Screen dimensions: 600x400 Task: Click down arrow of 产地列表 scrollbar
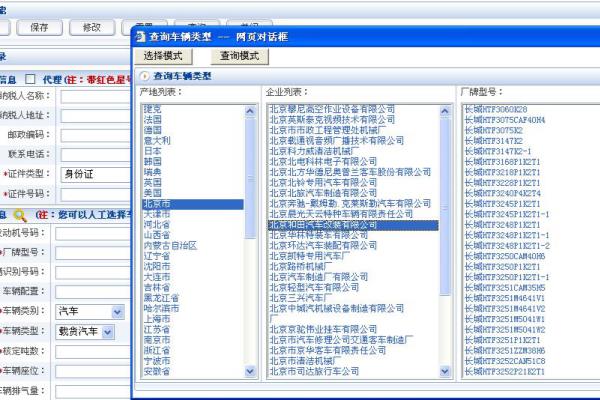[x=250, y=371]
